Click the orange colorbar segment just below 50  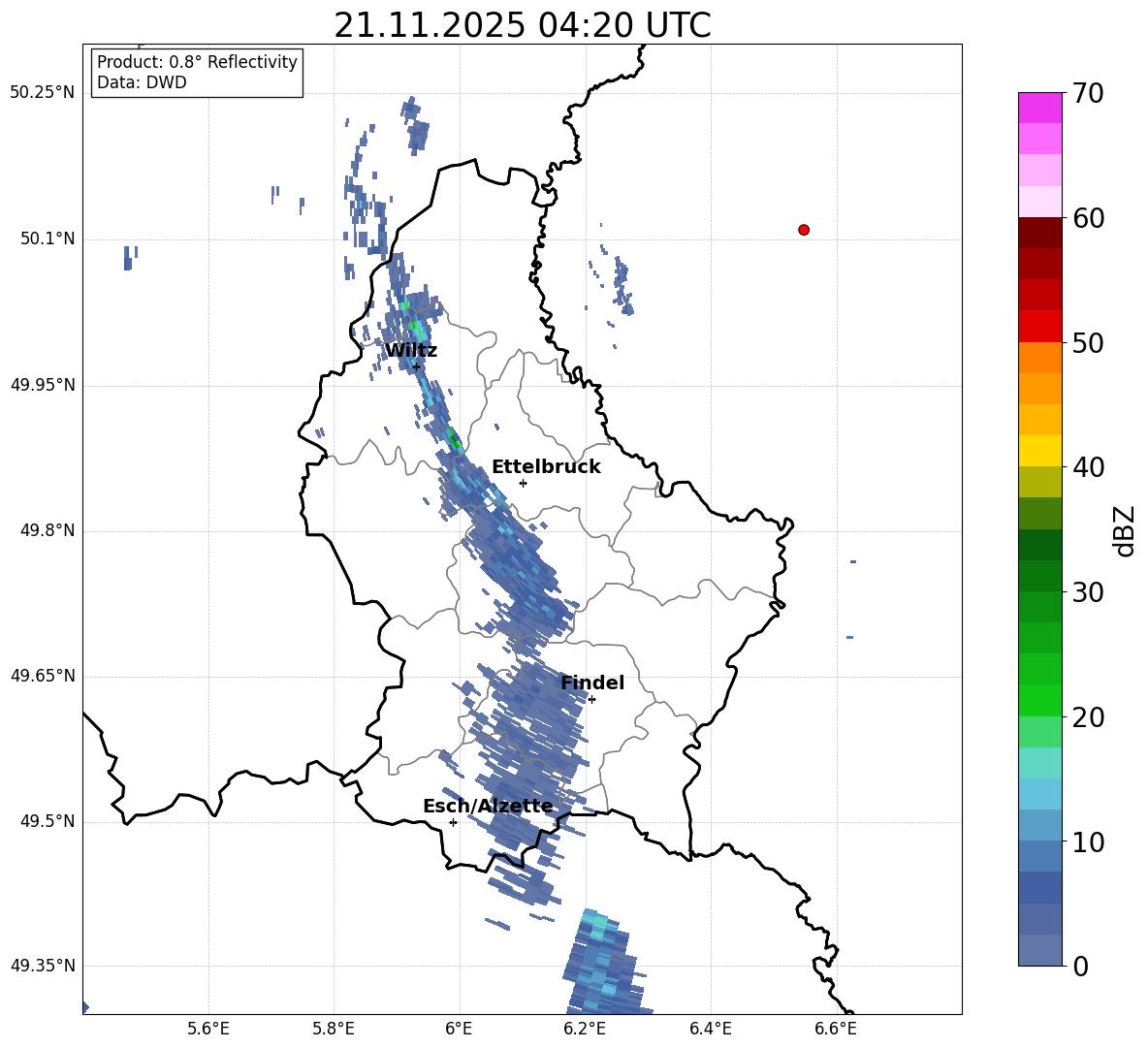tap(1040, 358)
